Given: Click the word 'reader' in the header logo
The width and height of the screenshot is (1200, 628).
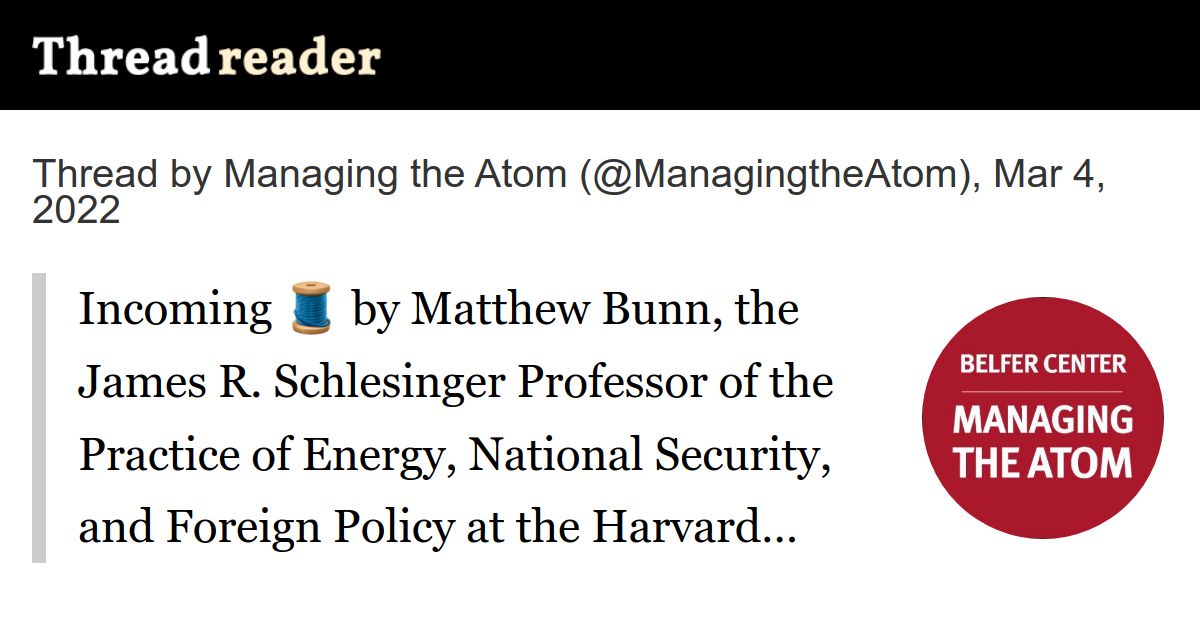Looking at the screenshot, I should 298,57.
